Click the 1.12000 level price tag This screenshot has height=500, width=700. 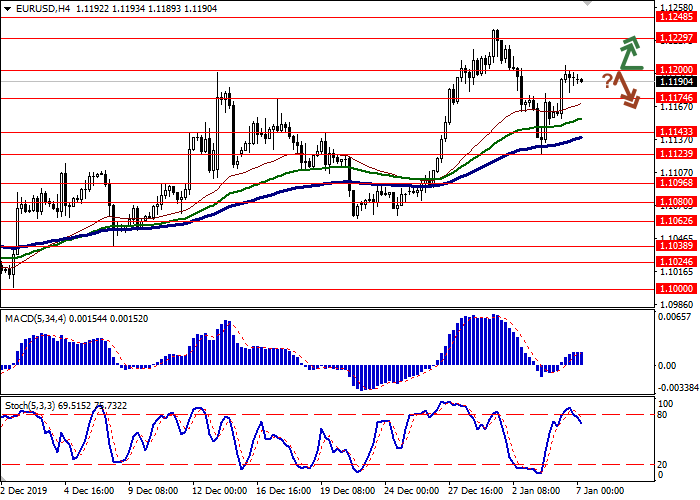click(x=676, y=70)
